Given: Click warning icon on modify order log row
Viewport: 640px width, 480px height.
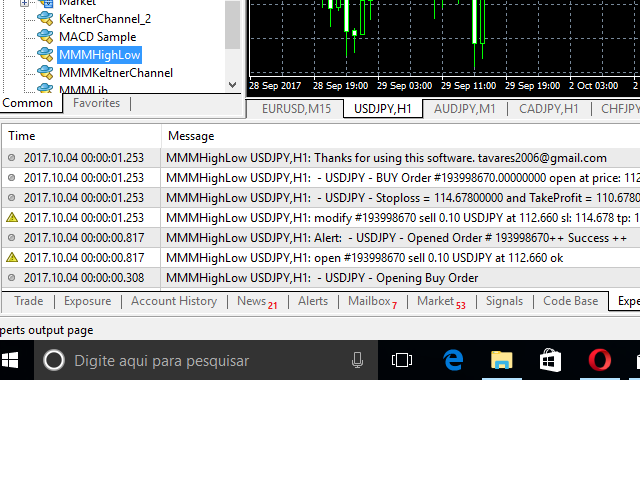Looking at the screenshot, I should (x=12, y=217).
